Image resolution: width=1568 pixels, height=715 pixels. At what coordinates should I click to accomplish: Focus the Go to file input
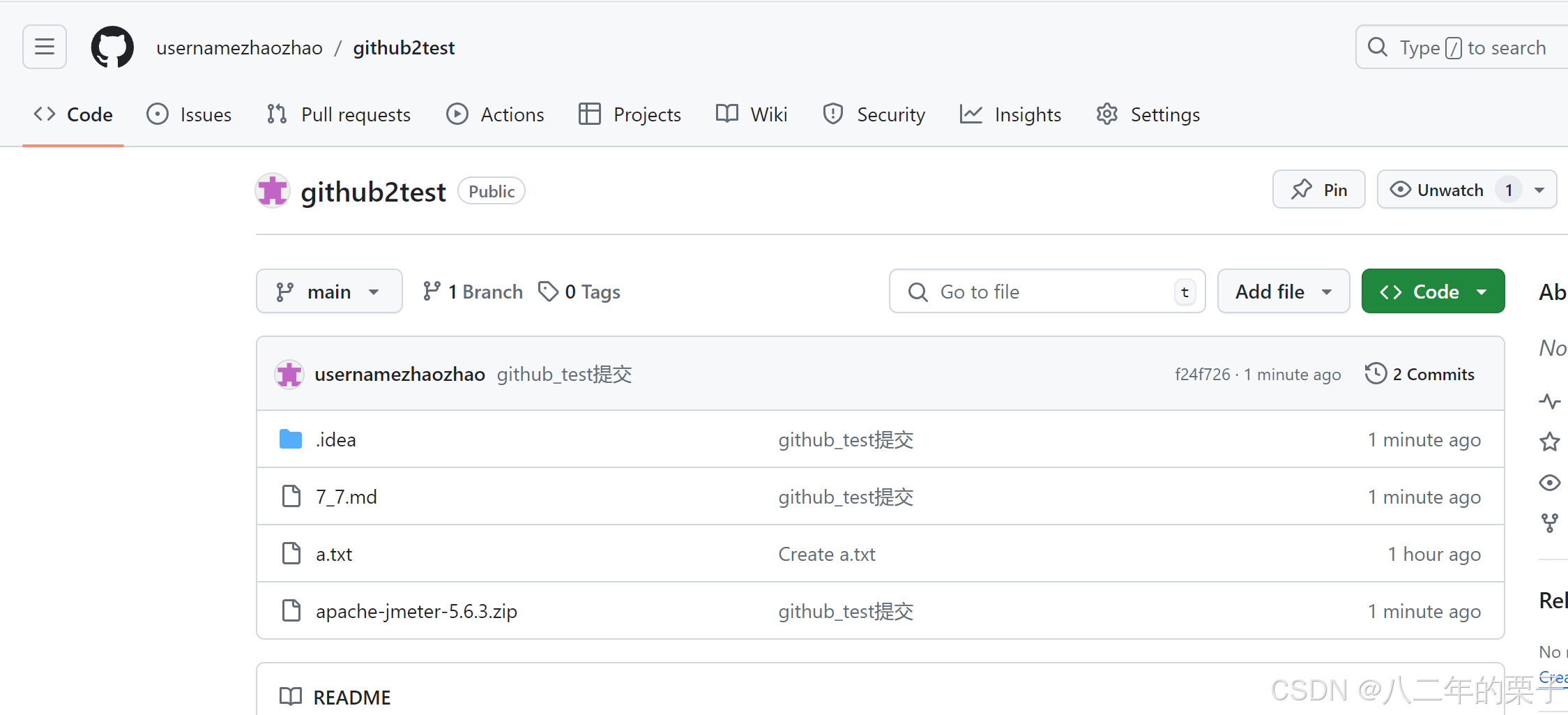1047,292
